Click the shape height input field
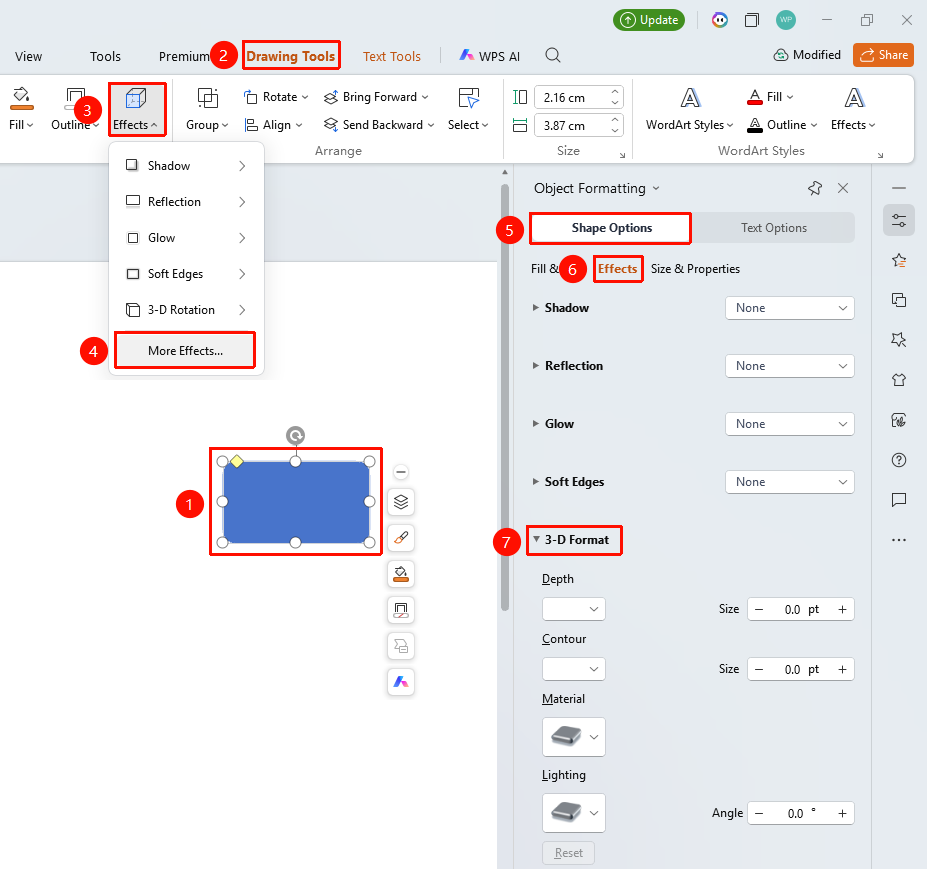The width and height of the screenshot is (927, 869). click(x=571, y=98)
